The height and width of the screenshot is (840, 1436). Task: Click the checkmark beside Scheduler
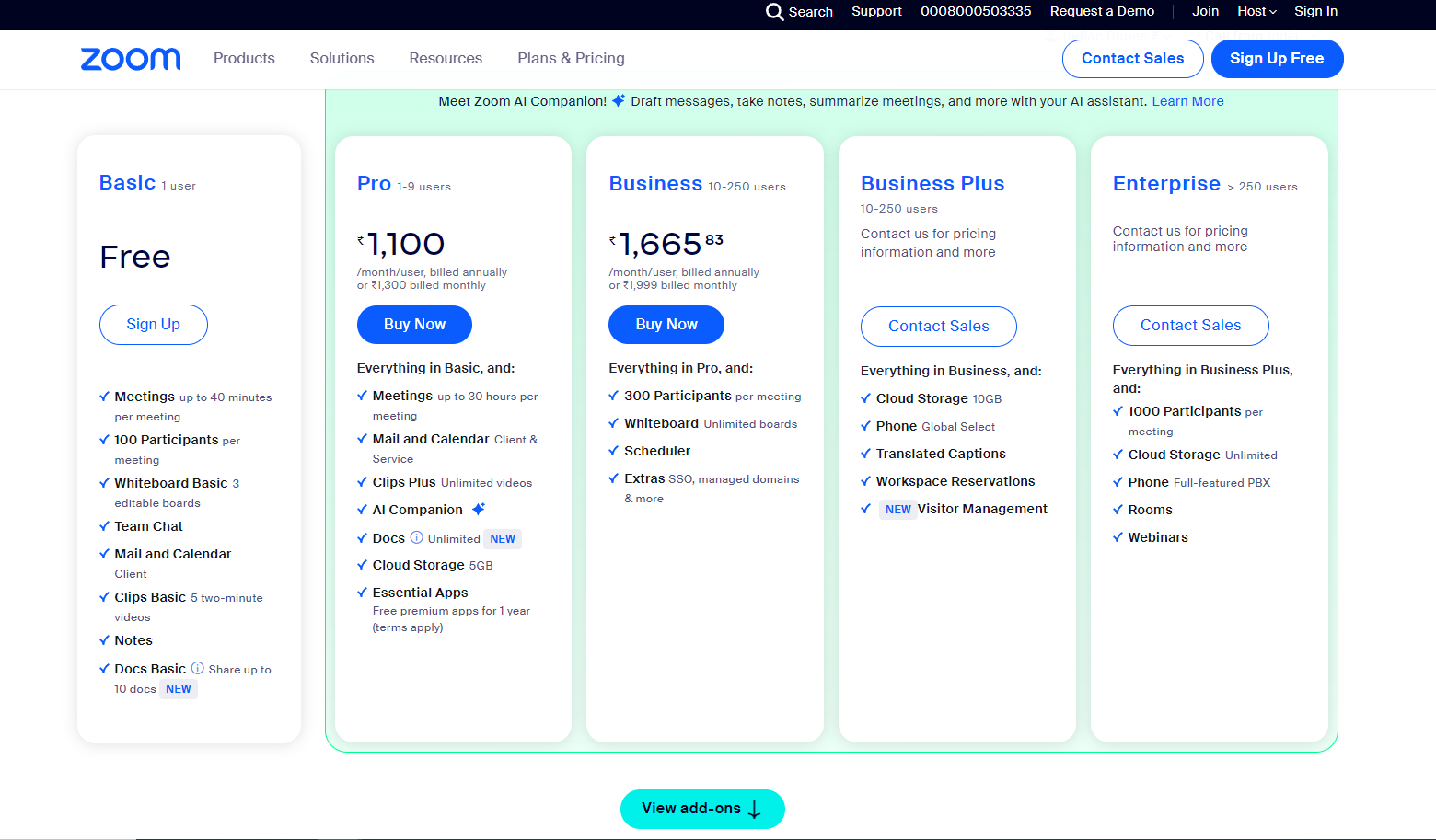pos(614,451)
